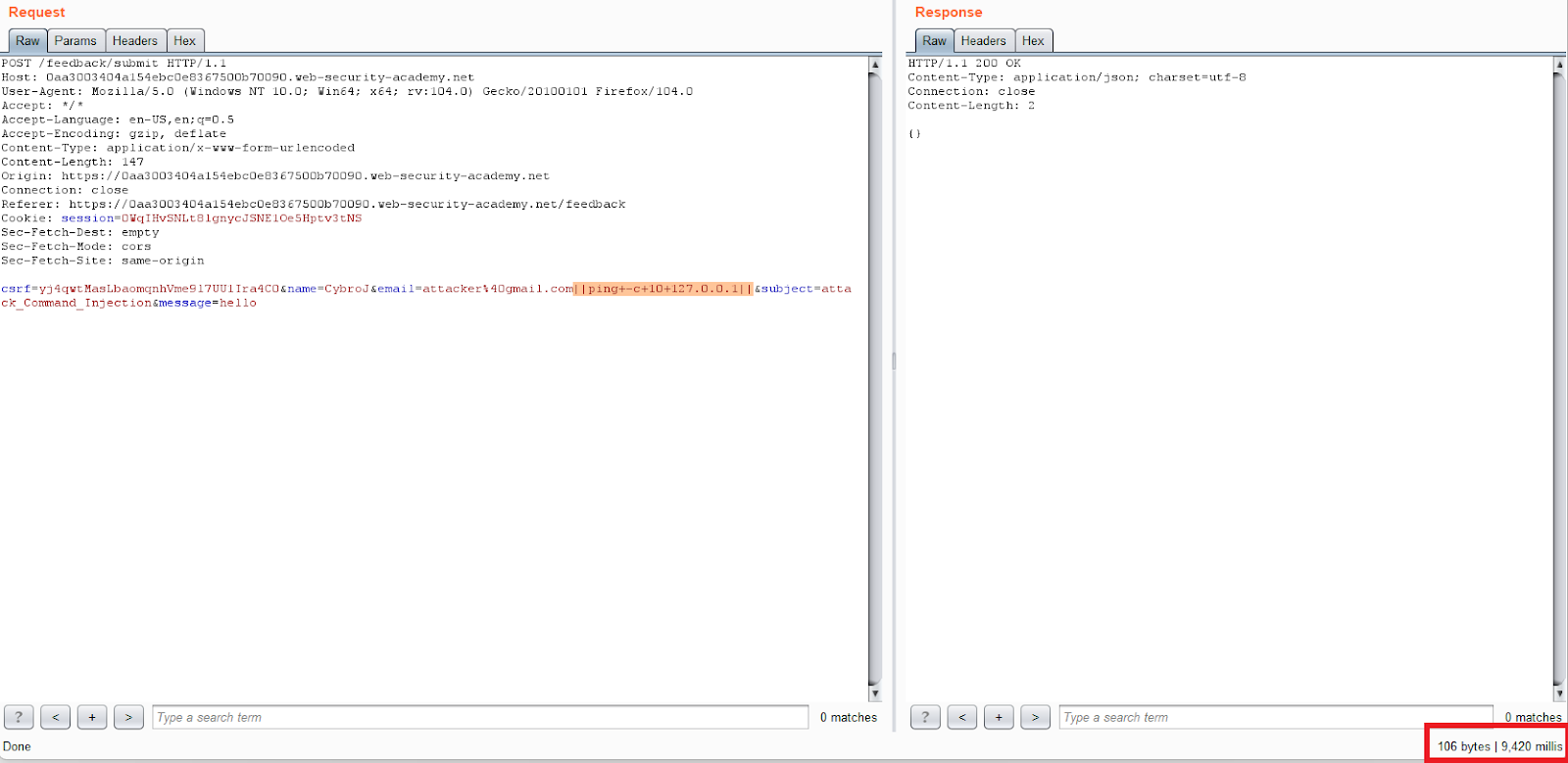Open the Response help question-mark button
The height and width of the screenshot is (763, 1568).
[925, 717]
